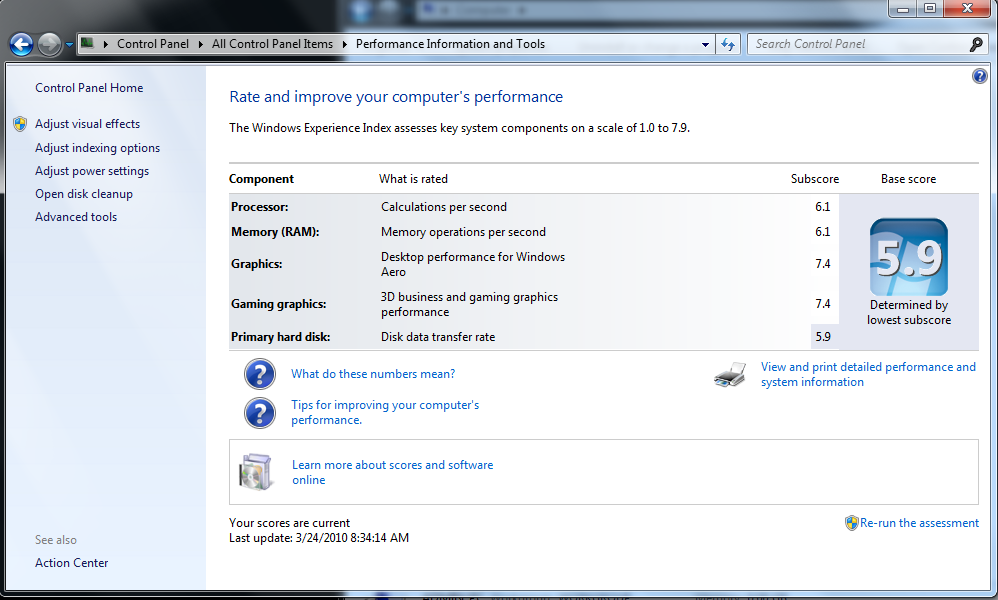Viewport: 998px width, 600px height.
Task: Click the greyed Forward arrow button
Action: 49,45
